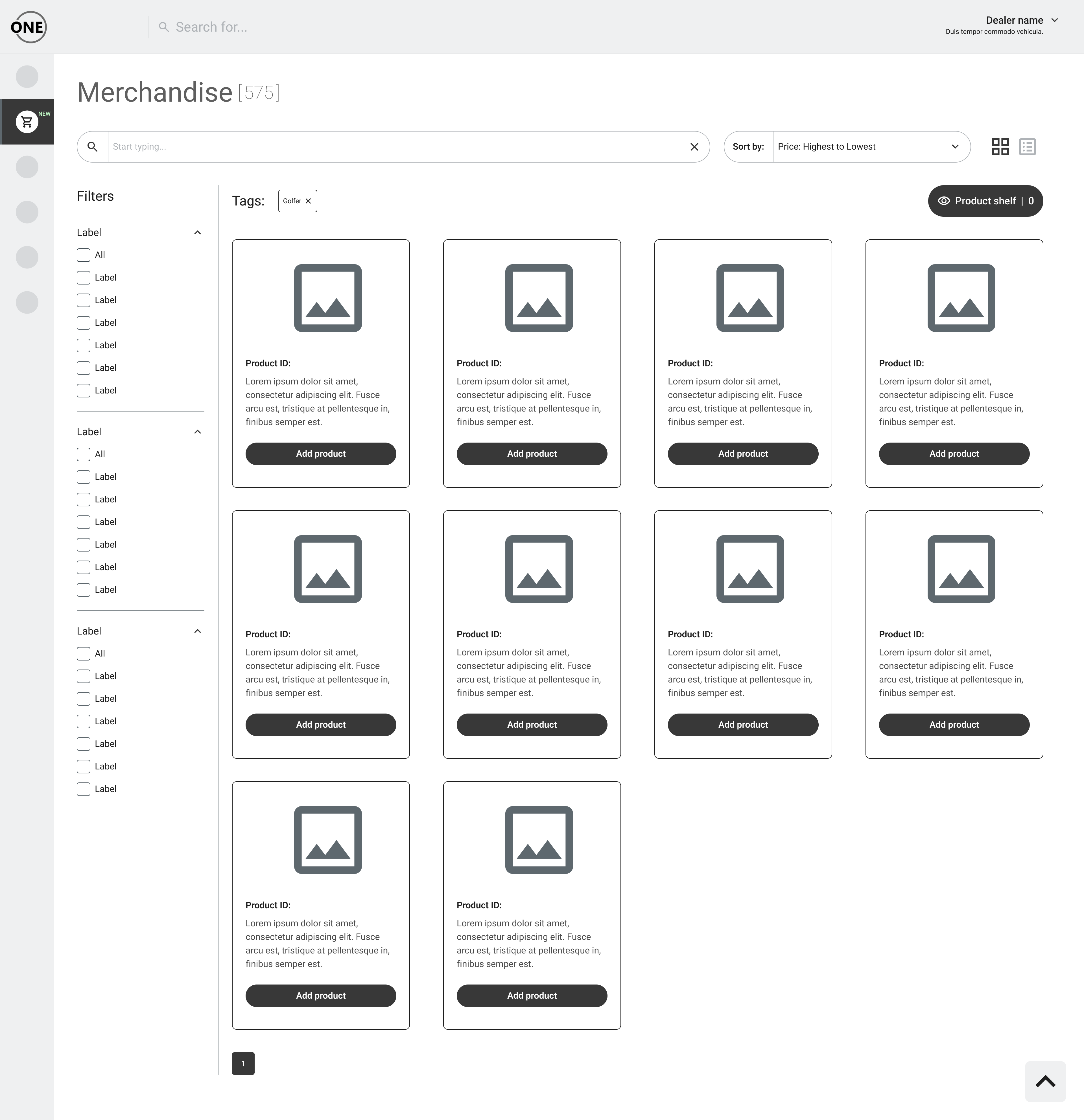
Task: Switch to grid view layout
Action: point(1000,147)
